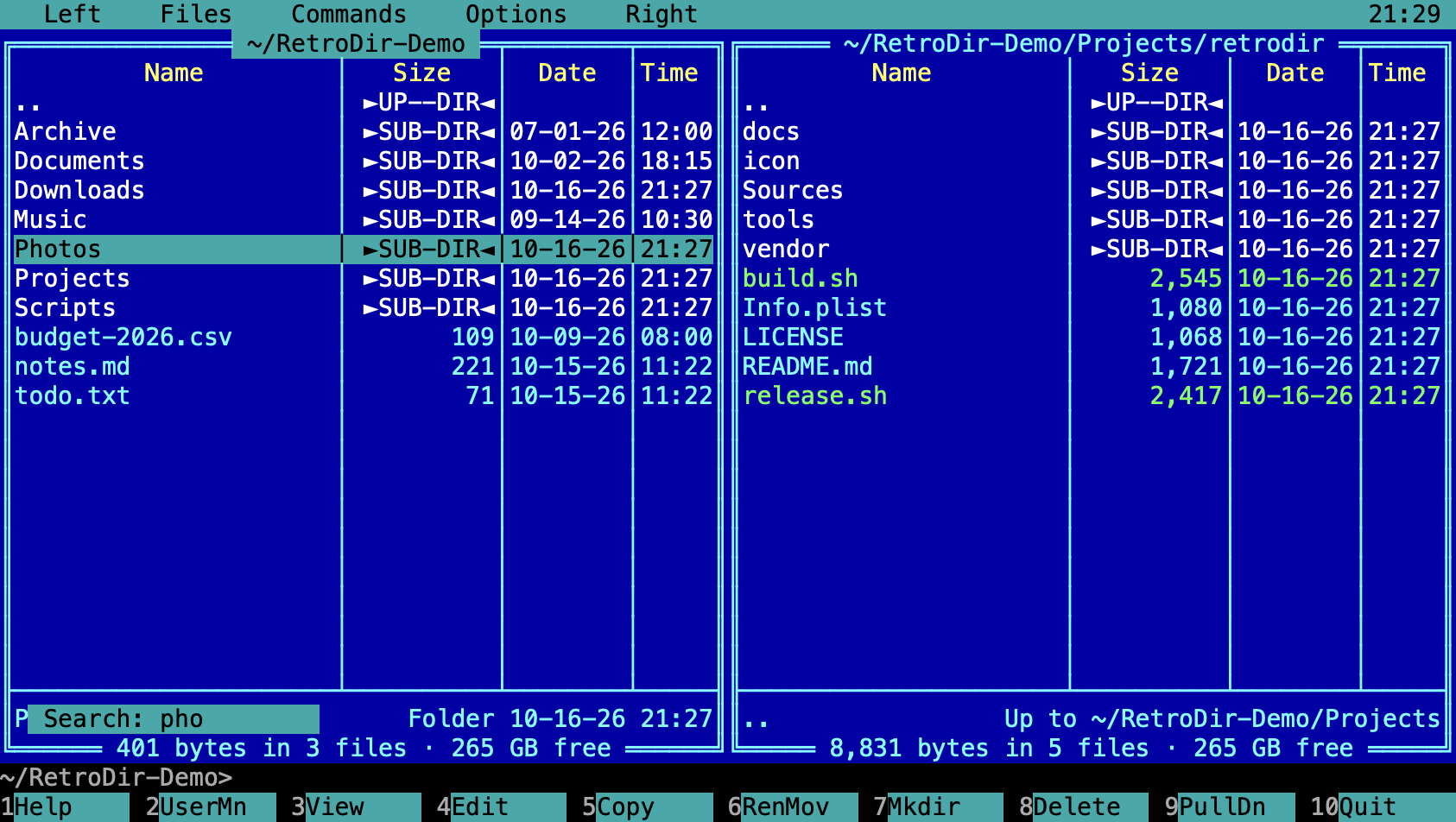
Task: Select the vendor folder row
Action: click(x=1092, y=249)
